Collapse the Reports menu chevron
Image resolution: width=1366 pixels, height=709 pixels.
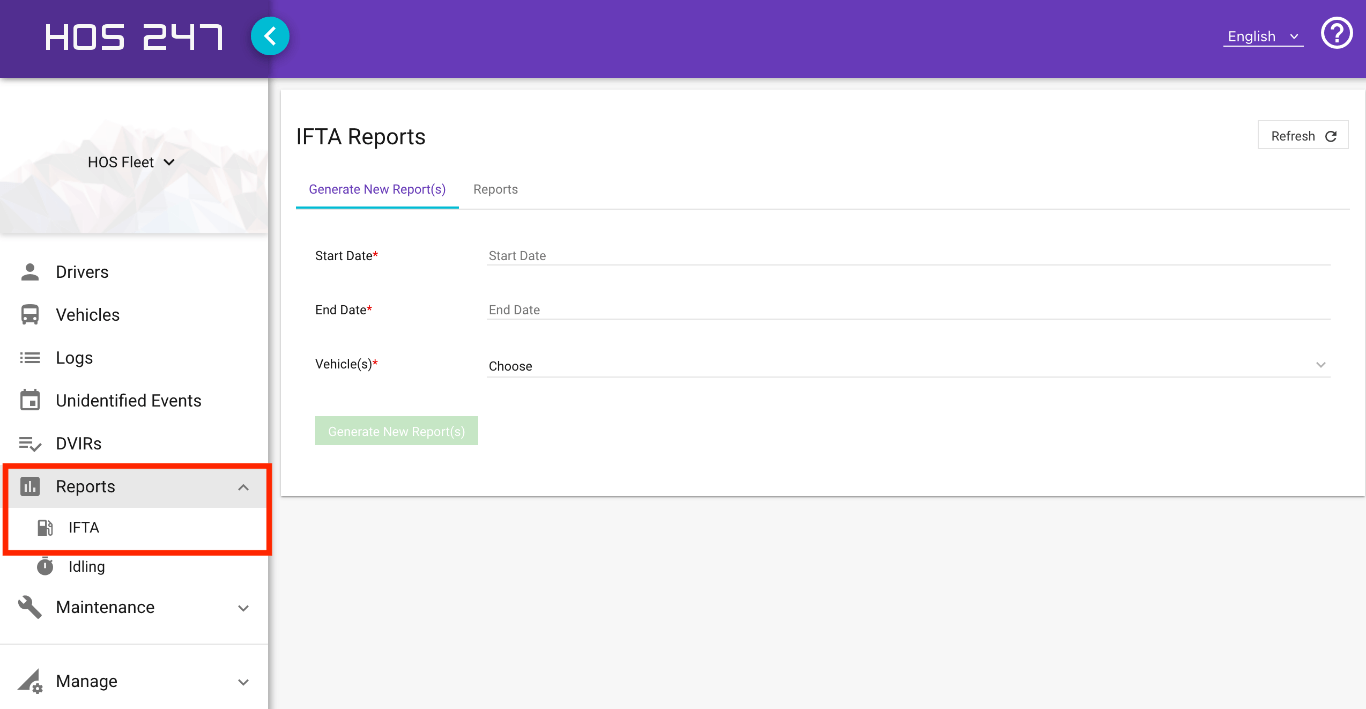click(x=243, y=487)
